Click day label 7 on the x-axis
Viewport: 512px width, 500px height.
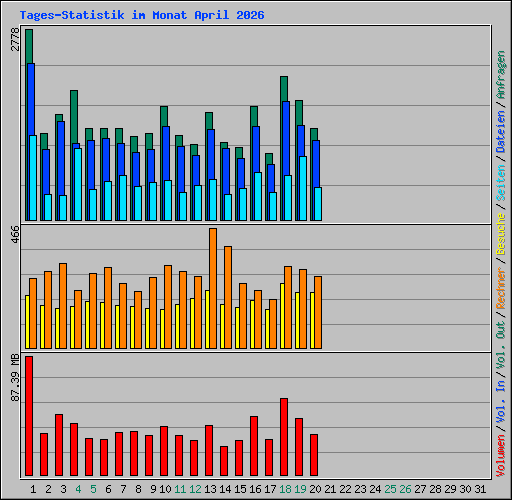pos(123,489)
